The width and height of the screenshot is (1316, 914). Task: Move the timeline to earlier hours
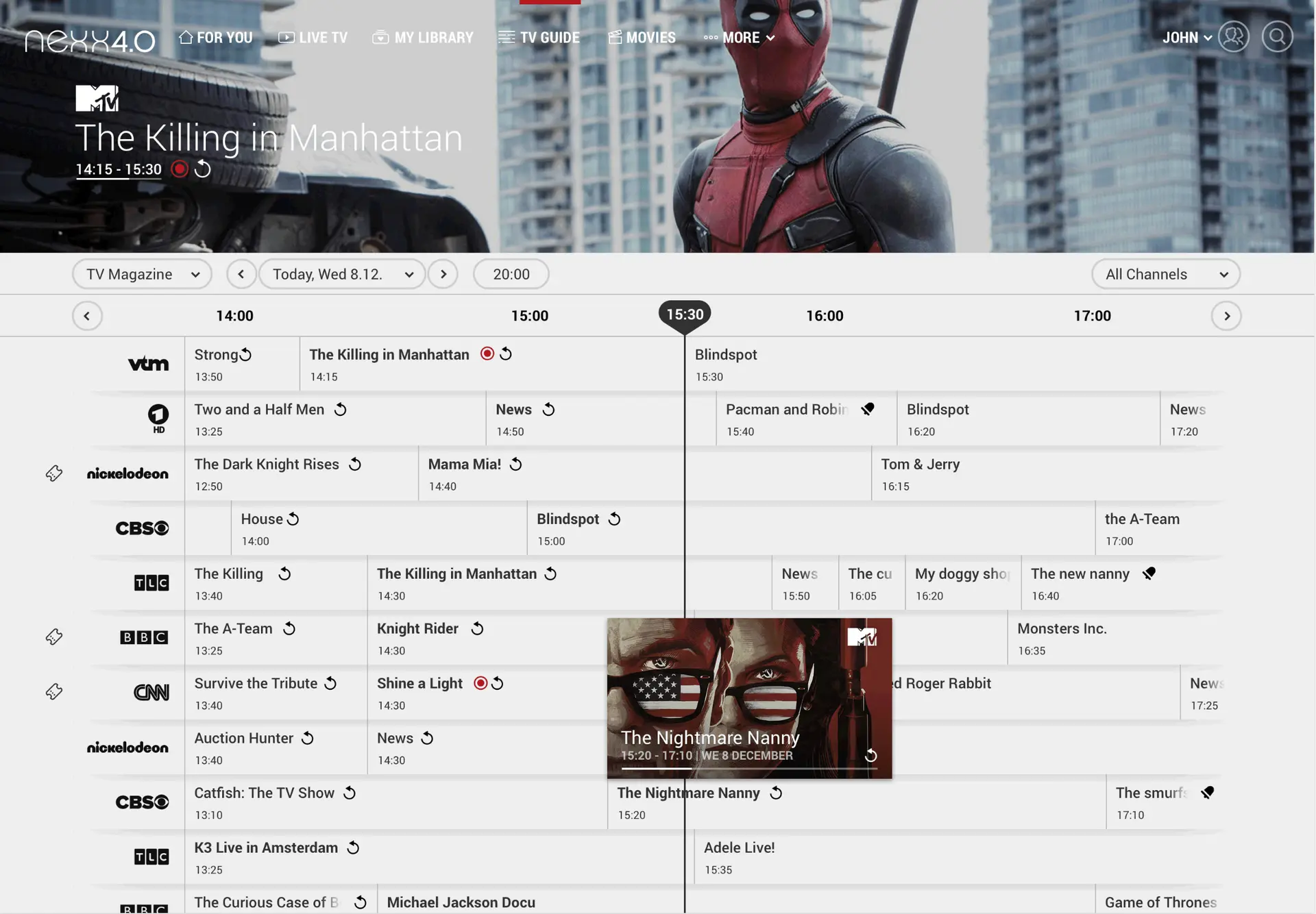(x=87, y=316)
